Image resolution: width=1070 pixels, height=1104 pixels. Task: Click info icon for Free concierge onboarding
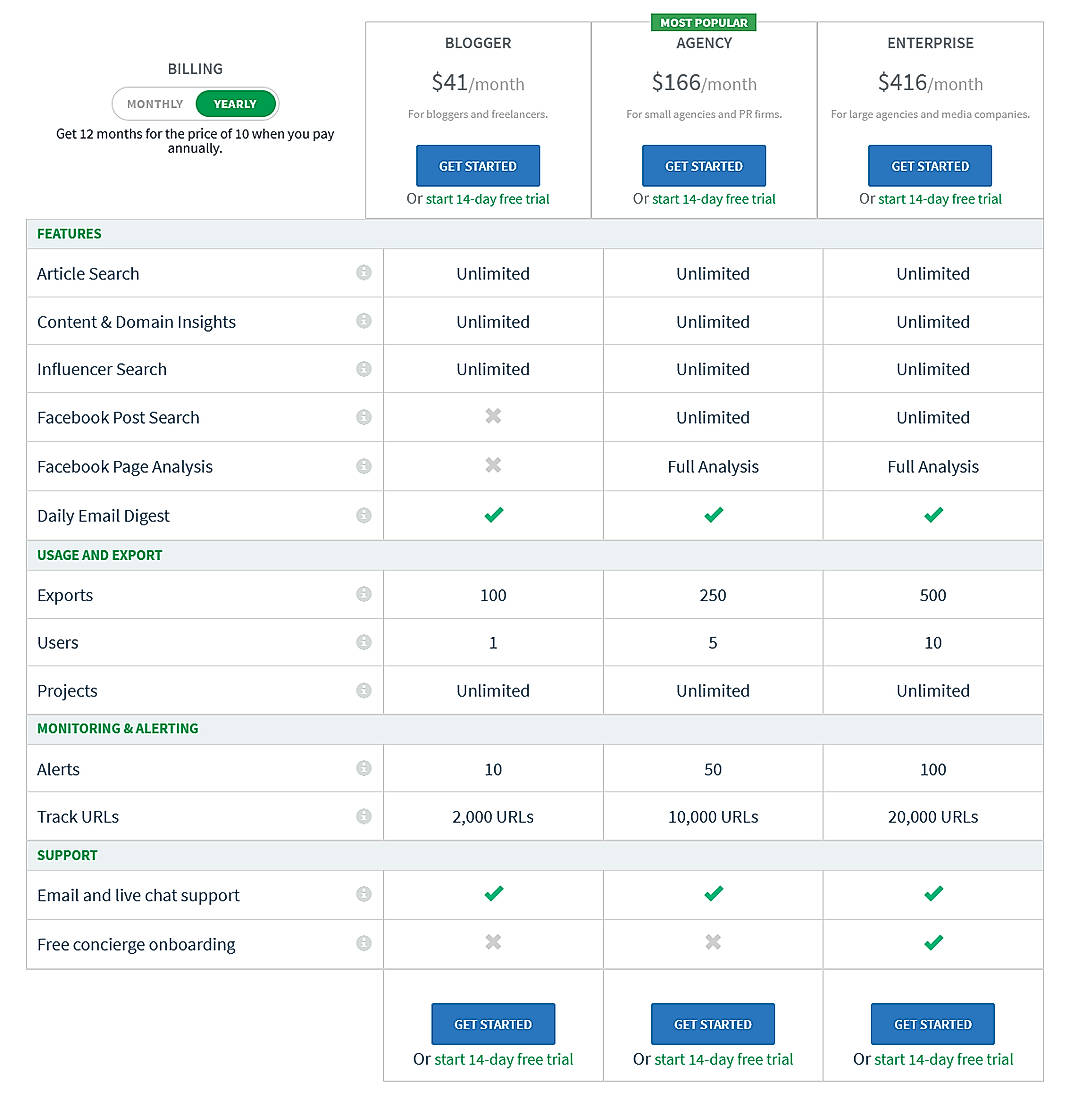pos(364,943)
